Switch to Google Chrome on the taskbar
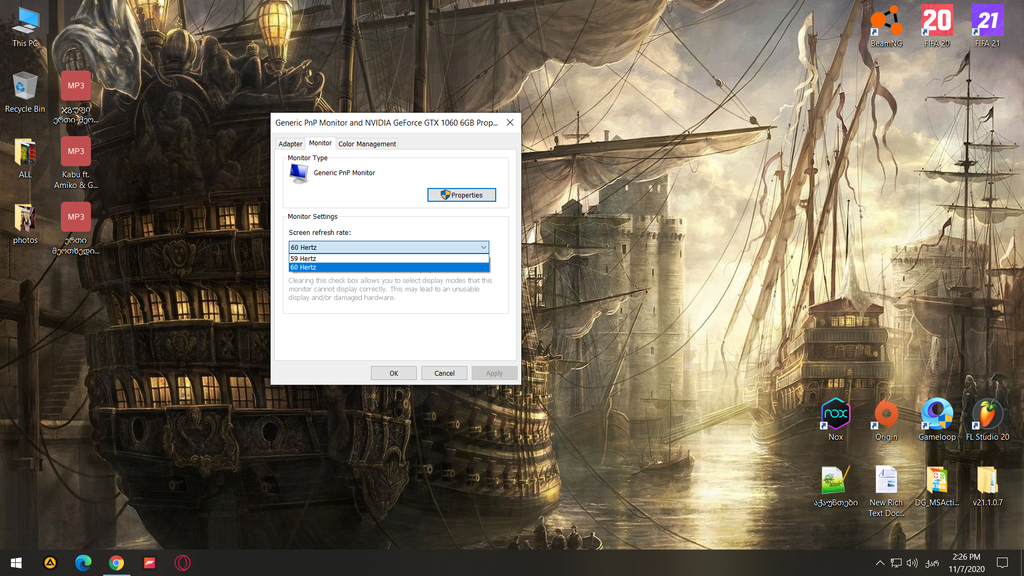The width and height of the screenshot is (1024, 576). 116,563
